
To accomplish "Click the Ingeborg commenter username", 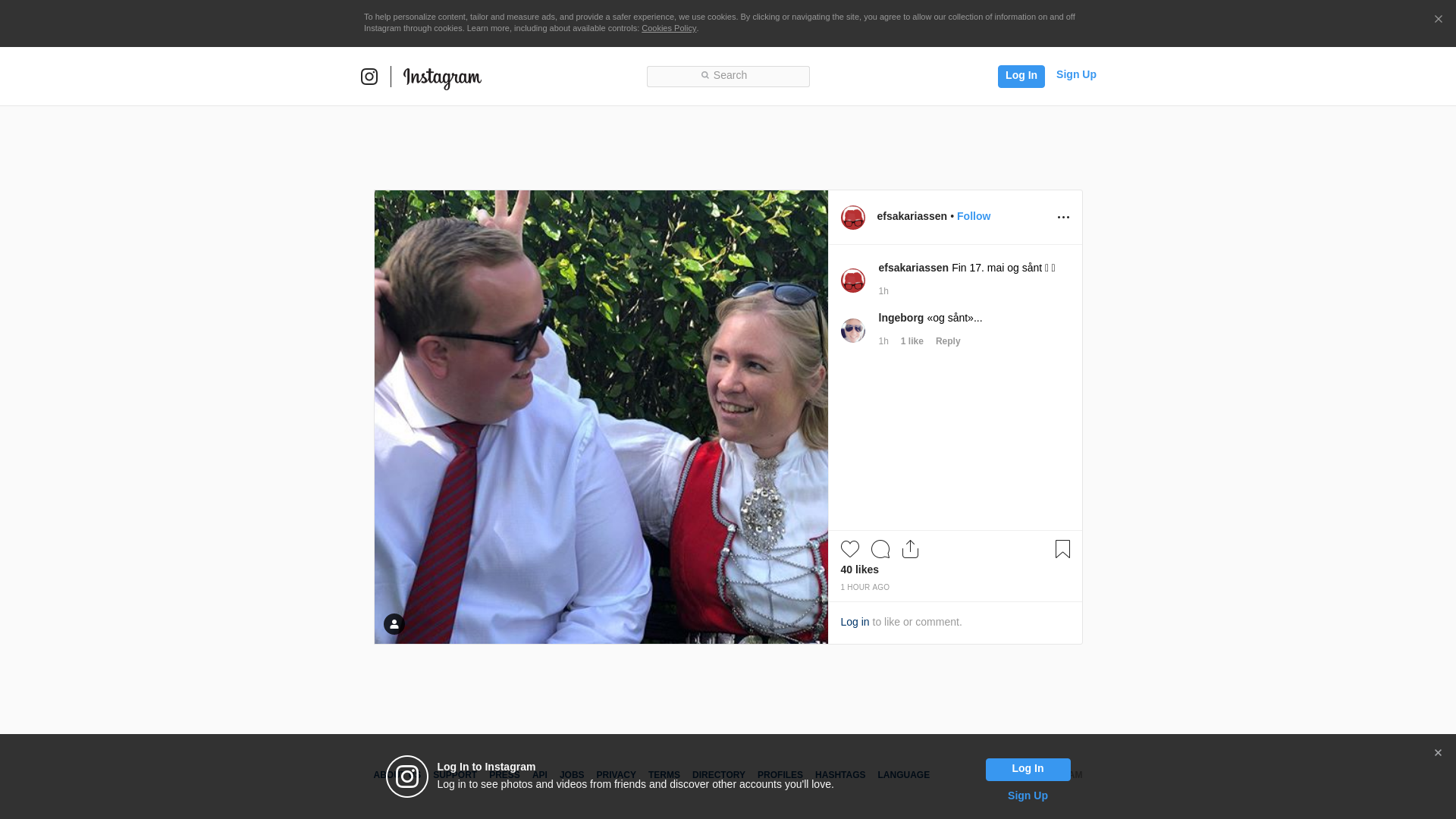I will (x=901, y=318).
